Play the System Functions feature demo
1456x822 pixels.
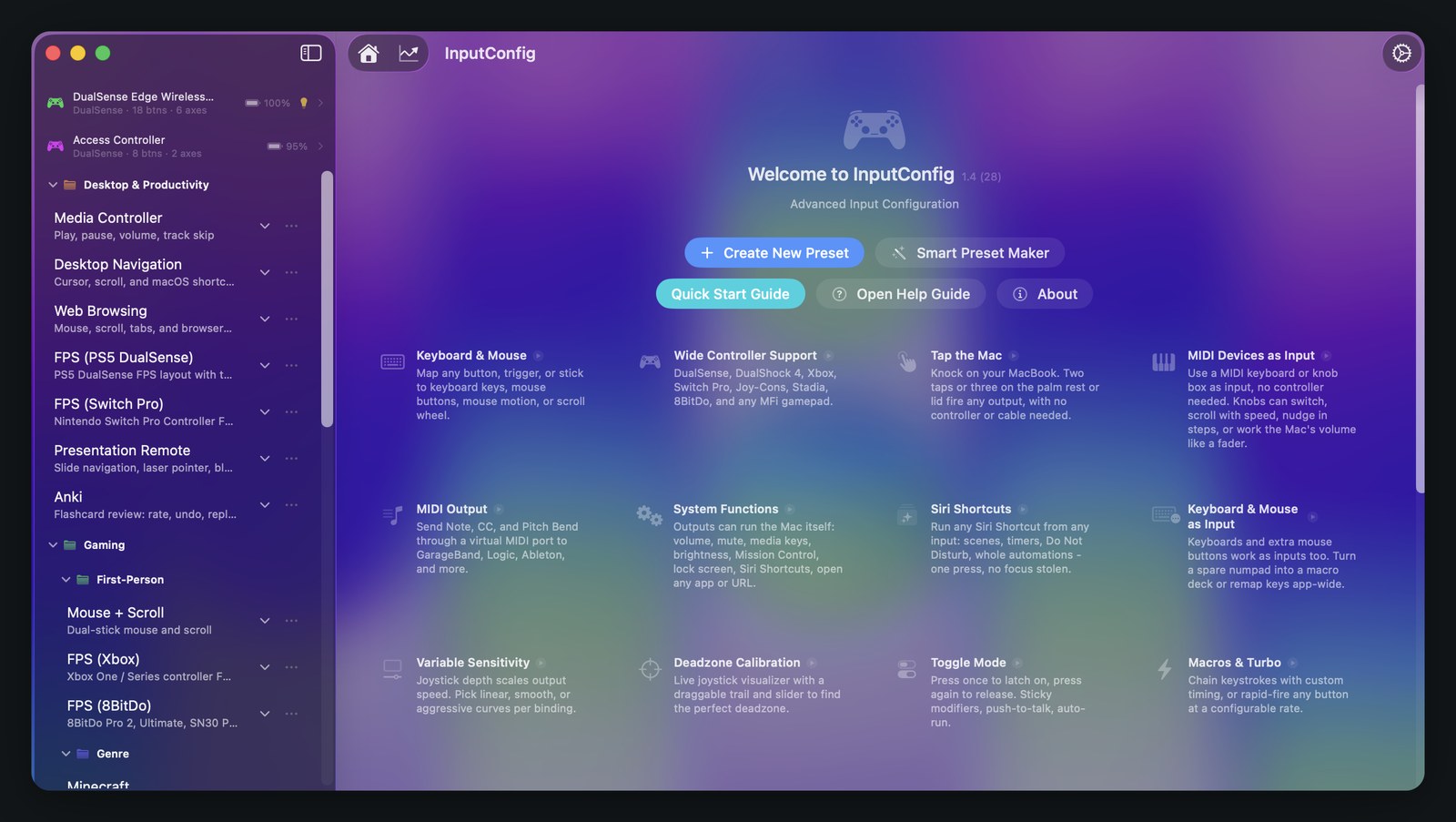790,510
